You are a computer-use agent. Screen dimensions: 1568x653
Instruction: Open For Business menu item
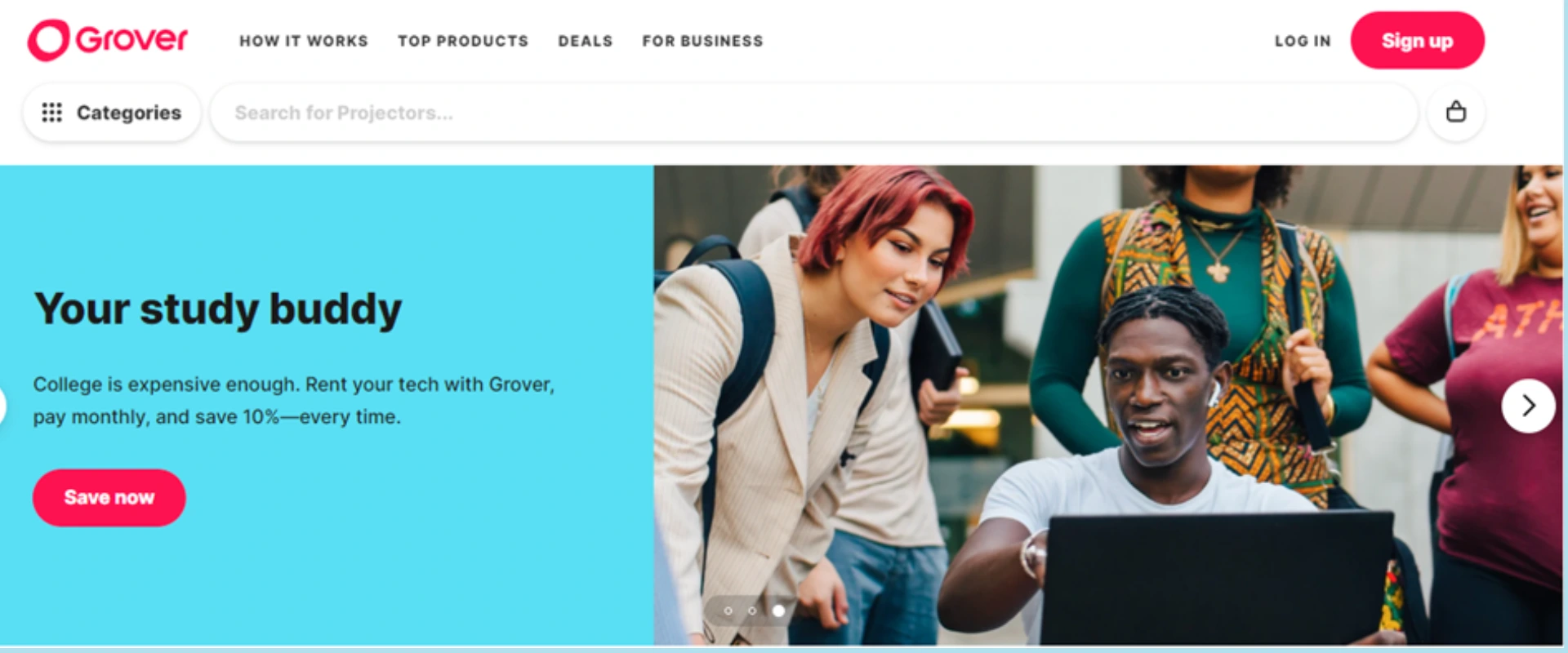click(x=702, y=41)
